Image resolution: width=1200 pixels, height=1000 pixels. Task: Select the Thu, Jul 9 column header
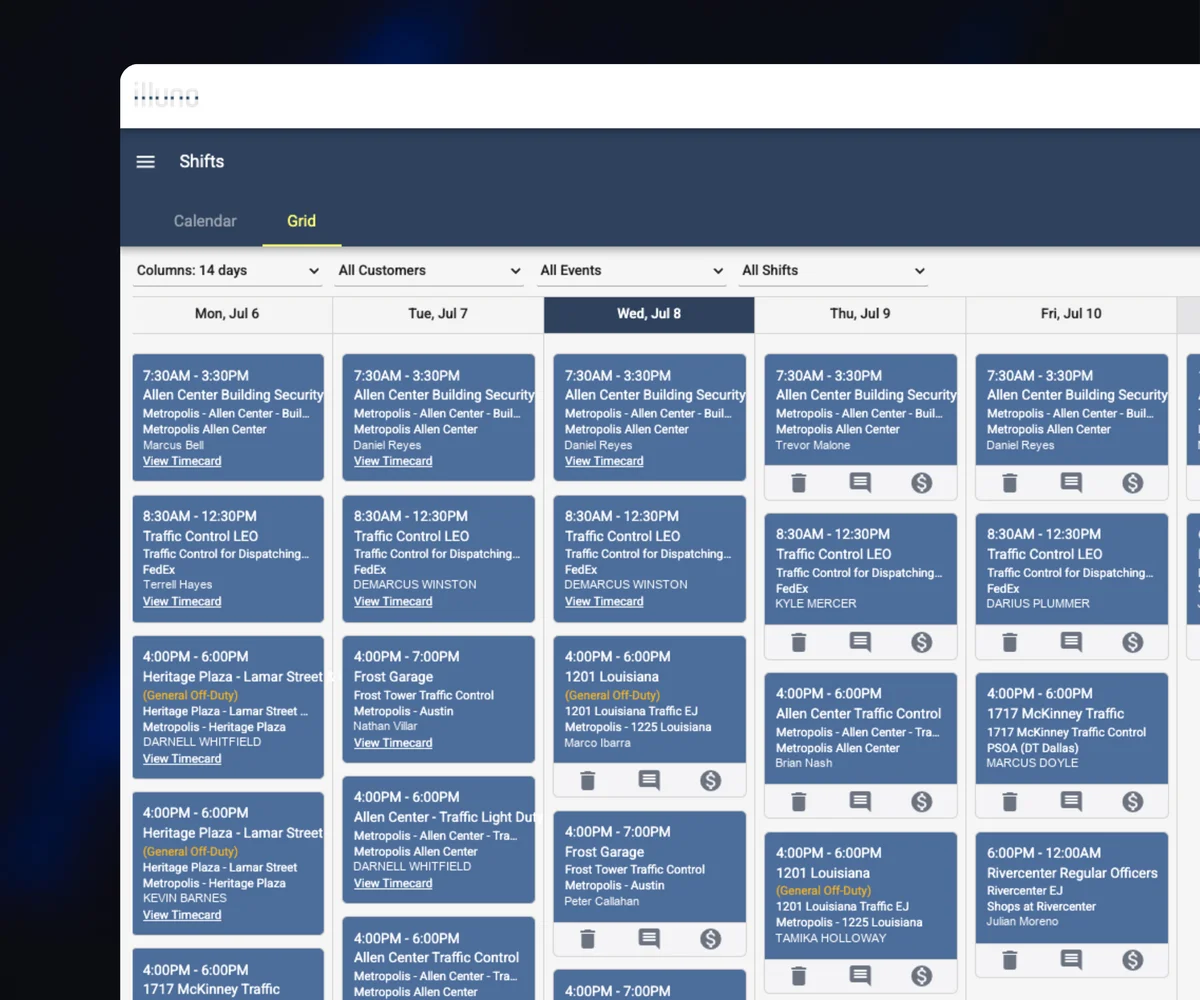click(x=860, y=314)
